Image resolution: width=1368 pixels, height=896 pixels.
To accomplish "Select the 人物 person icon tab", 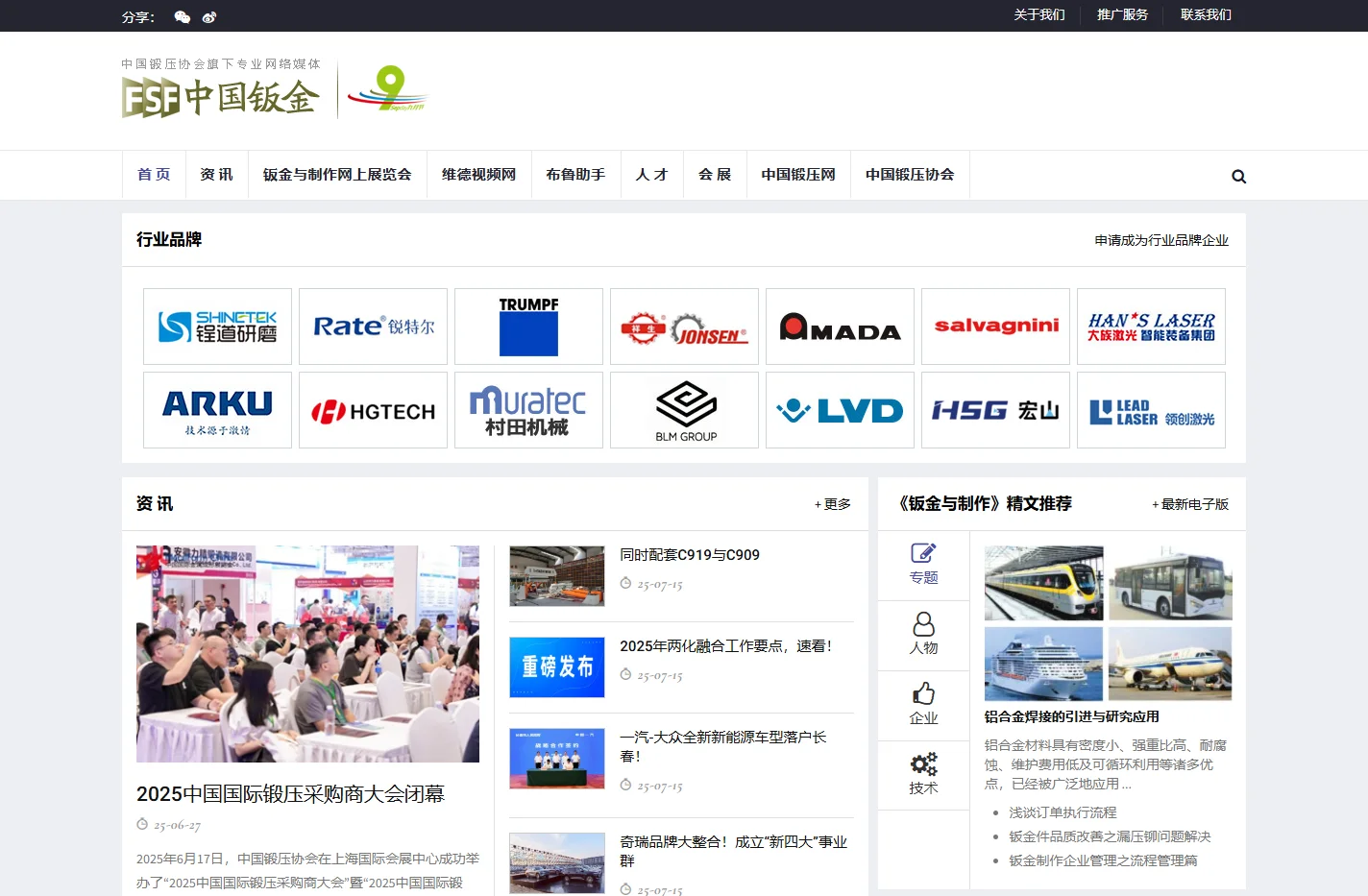I will pos(923,636).
